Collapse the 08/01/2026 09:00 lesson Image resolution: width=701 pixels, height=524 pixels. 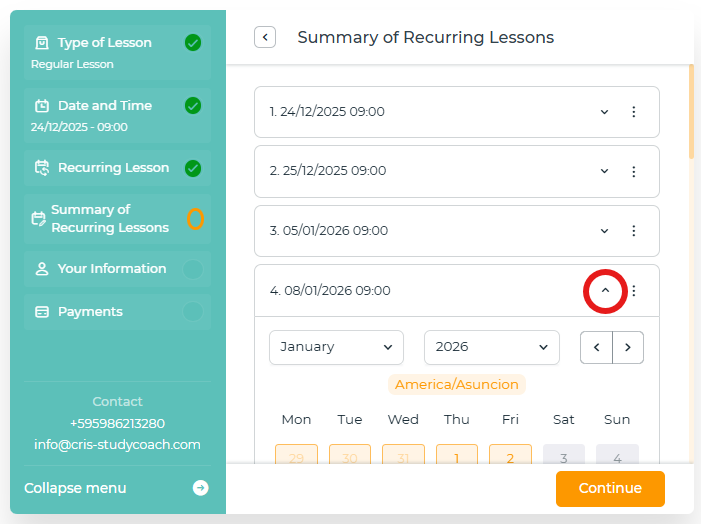[x=605, y=291]
